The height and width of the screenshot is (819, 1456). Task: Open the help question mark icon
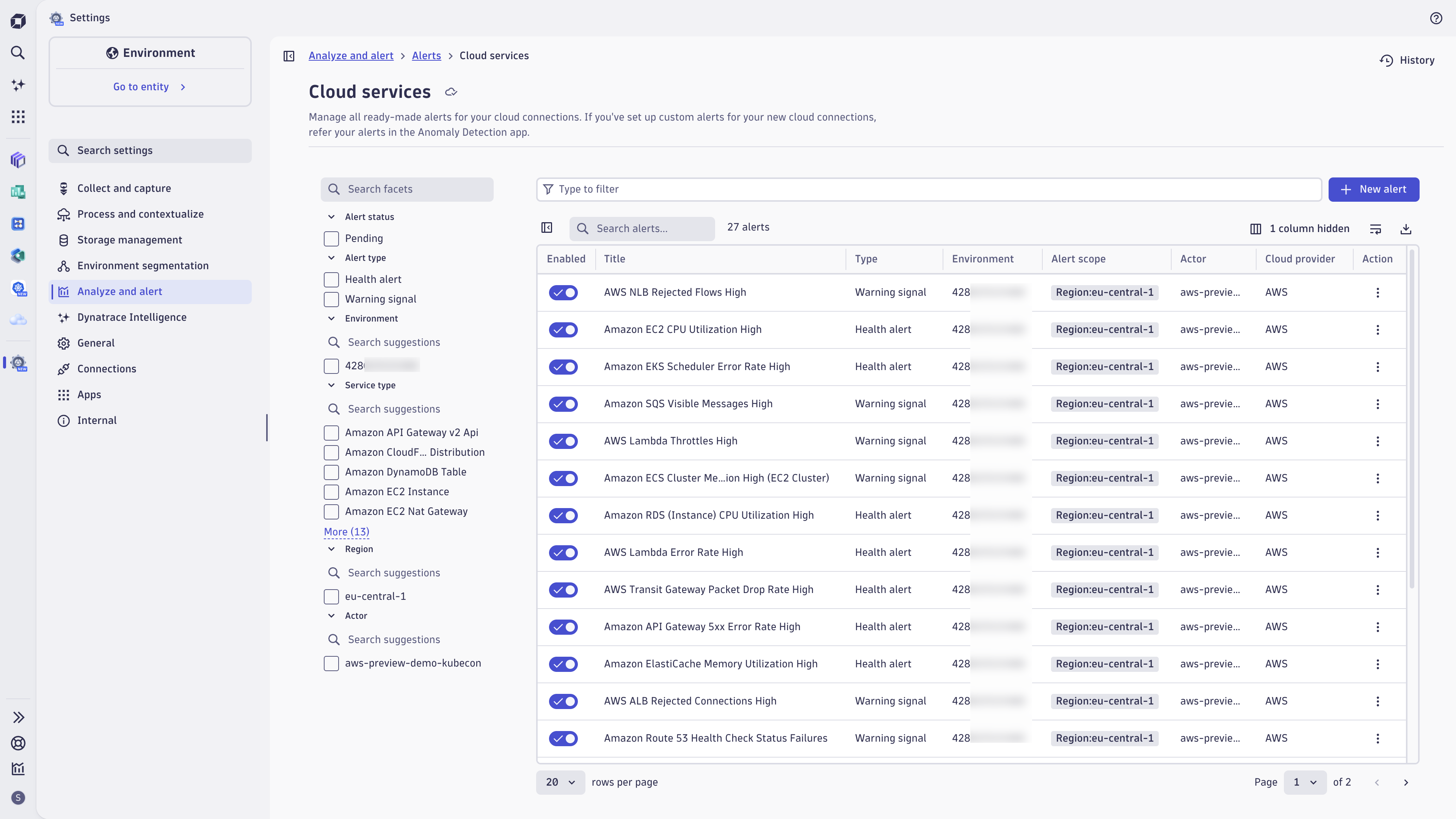[x=1436, y=18]
